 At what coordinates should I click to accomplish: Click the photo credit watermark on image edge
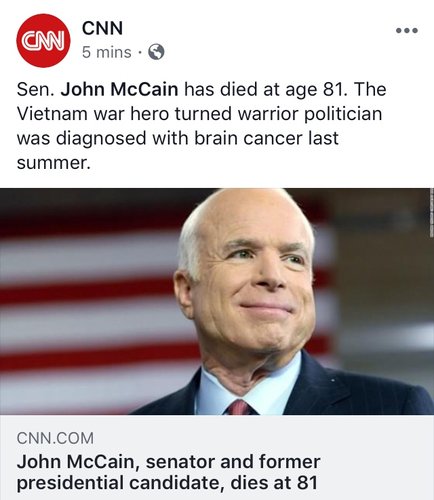pyautogui.click(x=432, y=213)
